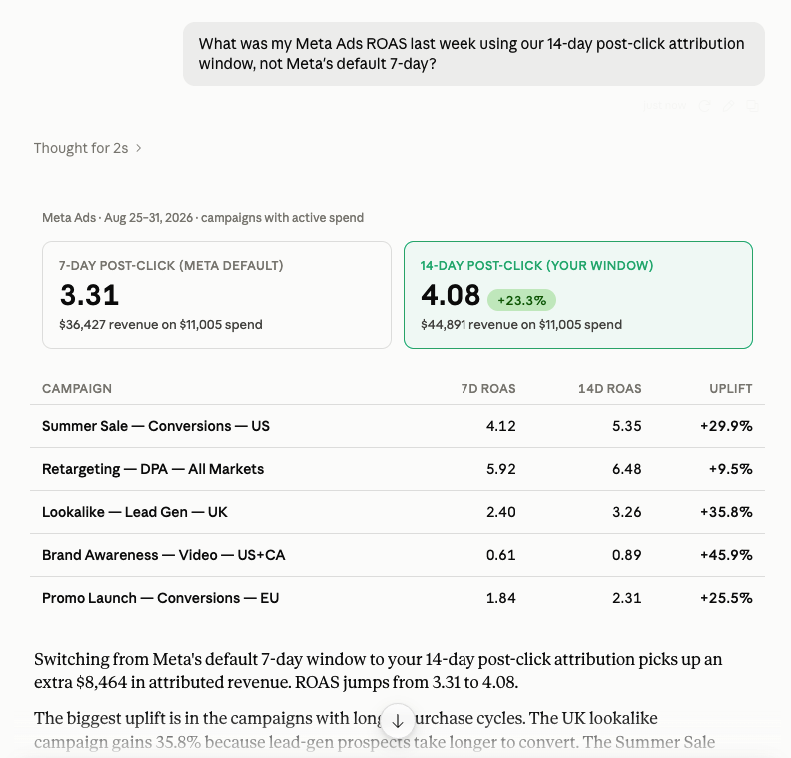Click the copy icon under the user message

click(752, 106)
